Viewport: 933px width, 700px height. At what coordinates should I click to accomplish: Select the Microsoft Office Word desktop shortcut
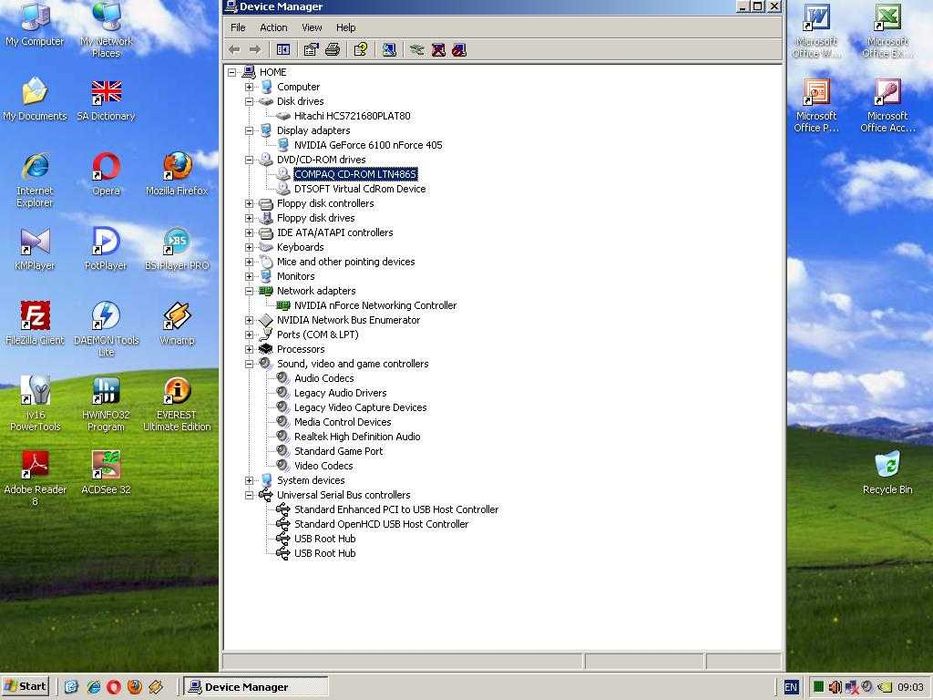click(x=816, y=30)
